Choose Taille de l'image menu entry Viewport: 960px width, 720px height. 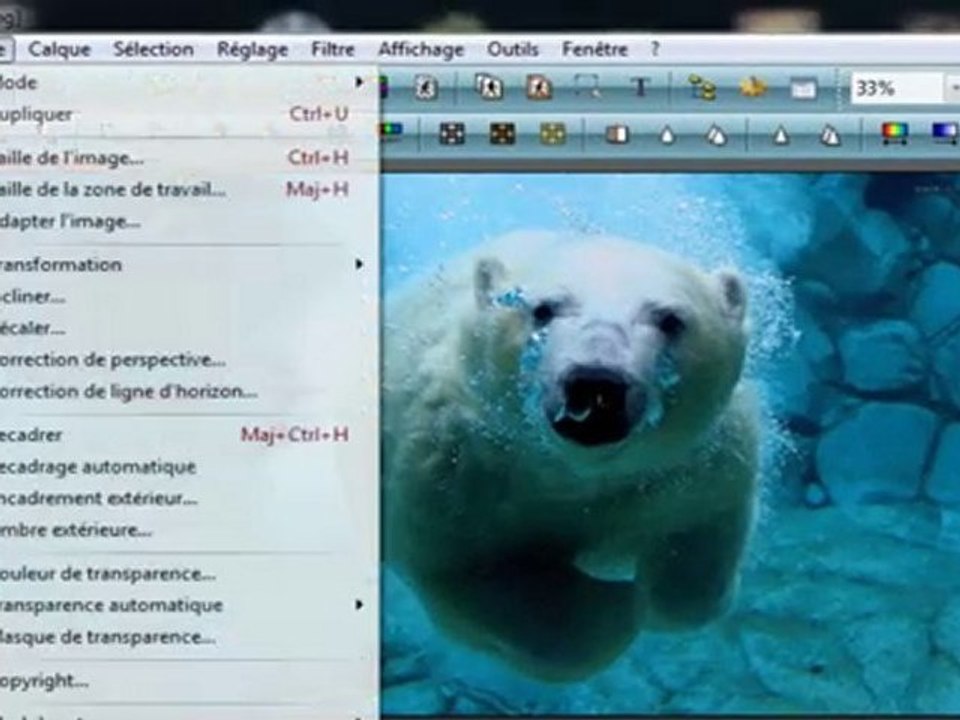tap(184, 157)
